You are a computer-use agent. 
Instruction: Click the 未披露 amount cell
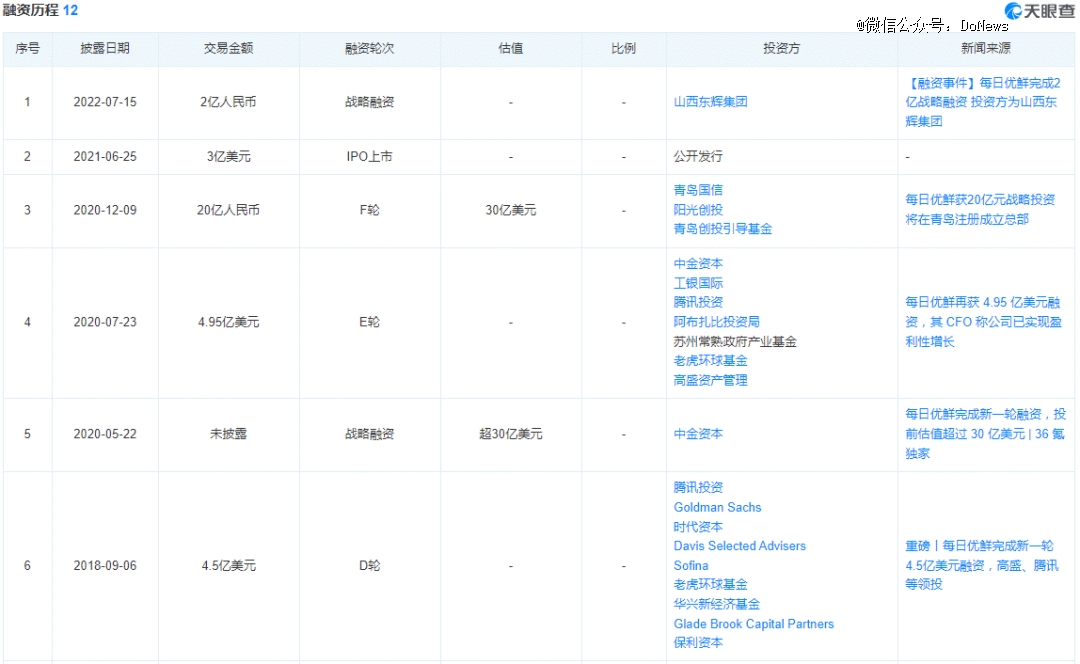(228, 434)
